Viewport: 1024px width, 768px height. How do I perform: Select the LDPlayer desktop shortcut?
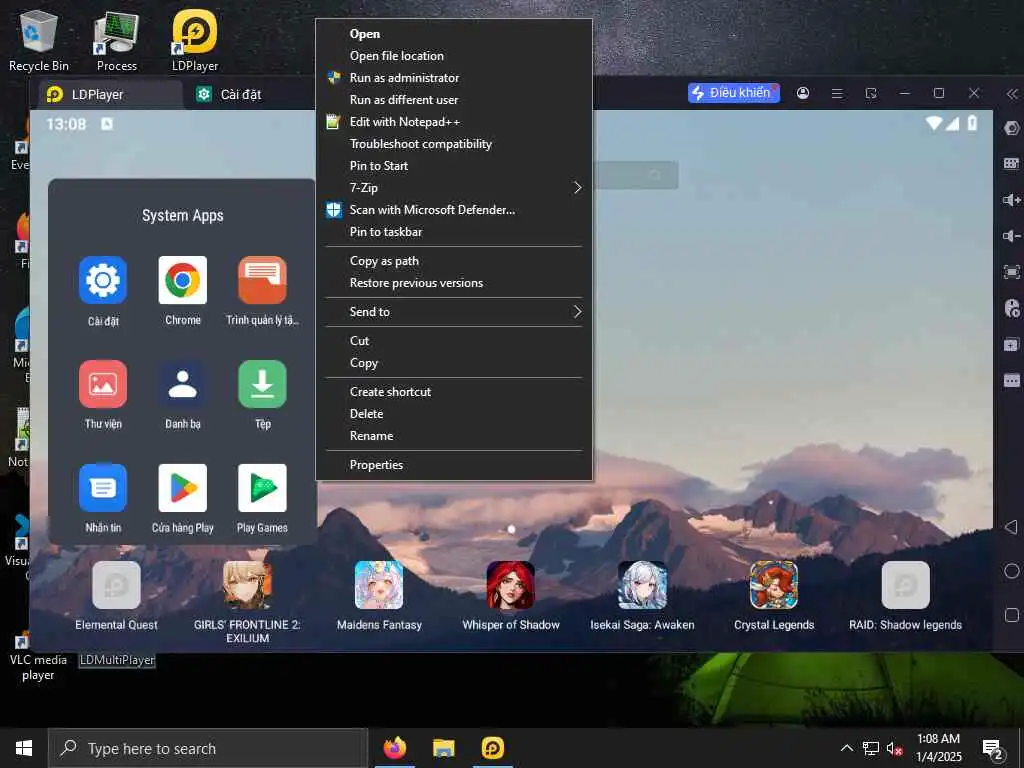195,40
